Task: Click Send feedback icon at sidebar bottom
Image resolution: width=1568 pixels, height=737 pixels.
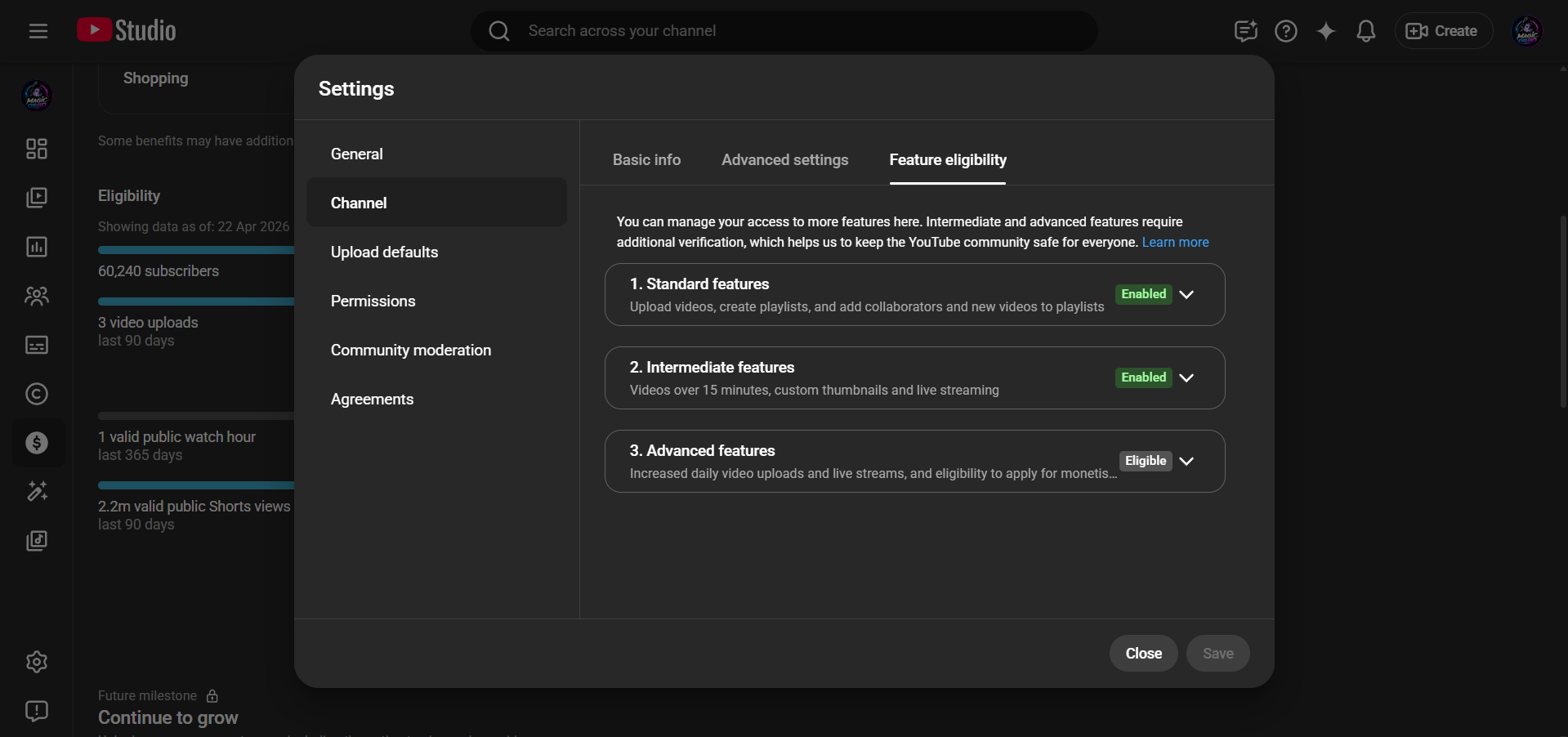Action: tap(37, 711)
